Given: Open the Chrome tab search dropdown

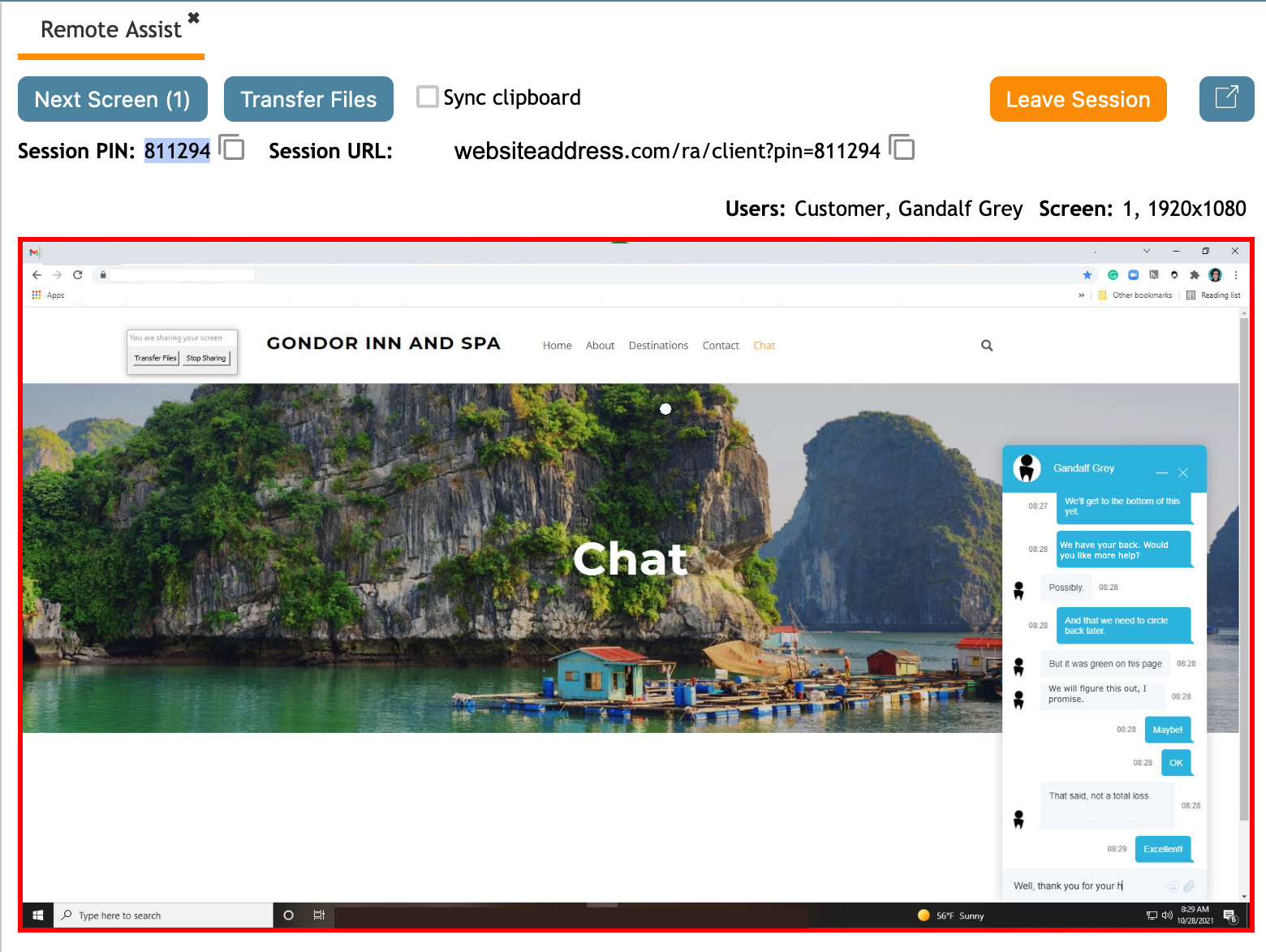Looking at the screenshot, I should tap(1147, 251).
